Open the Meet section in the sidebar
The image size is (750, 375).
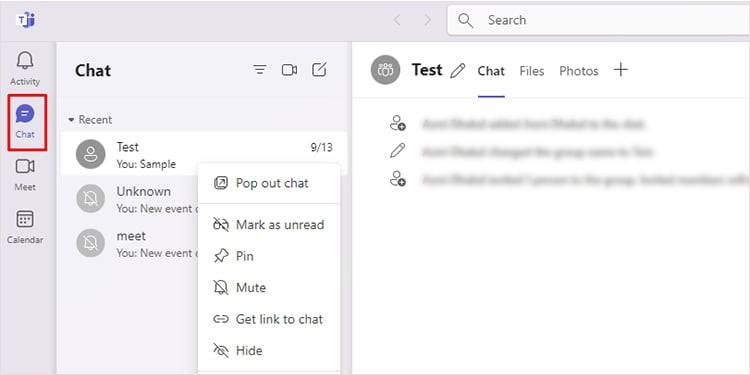25,175
